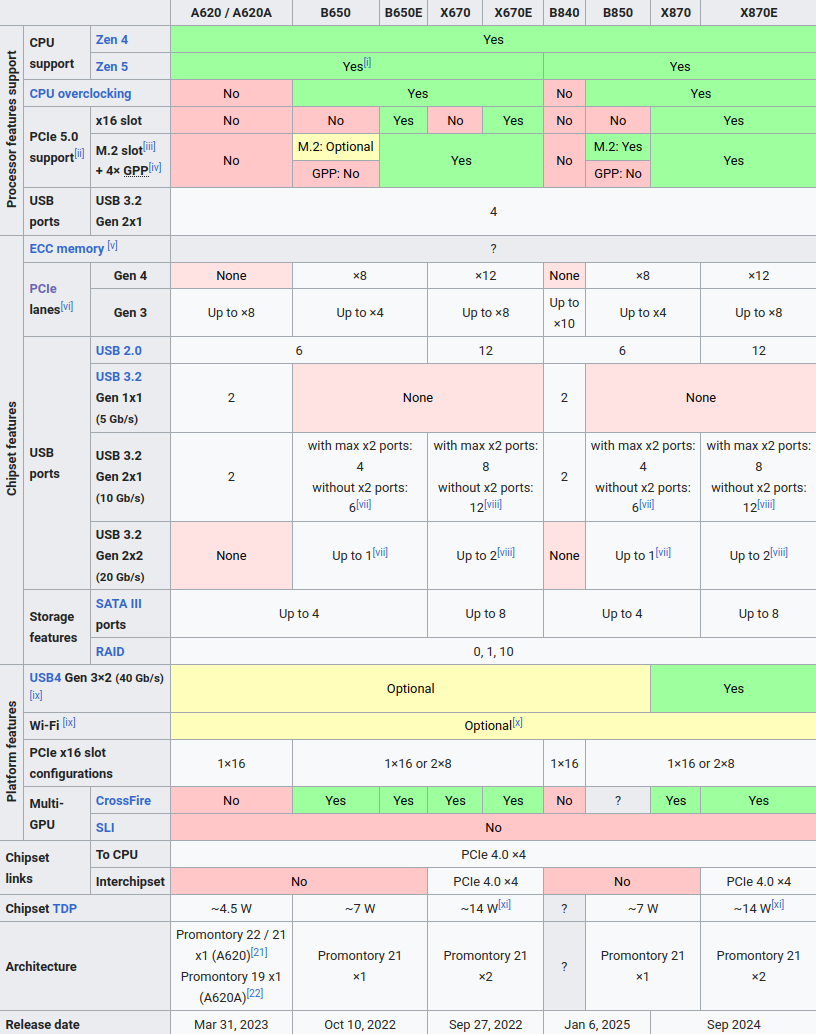Click the X670E column header
The width and height of the screenshot is (816, 1034).
pos(513,13)
